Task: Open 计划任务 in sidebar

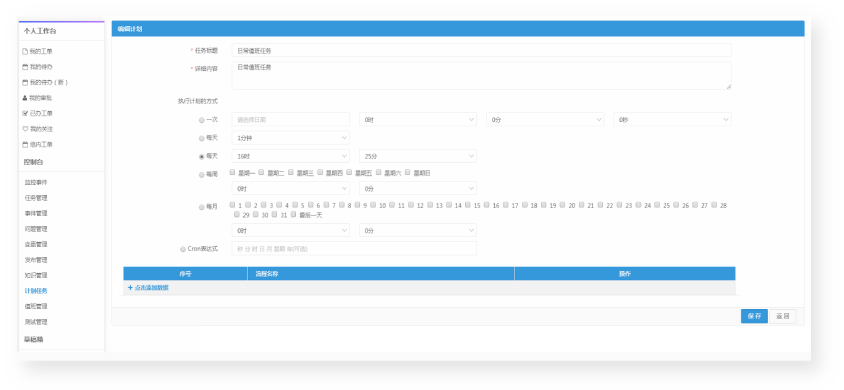Action: 36,291
